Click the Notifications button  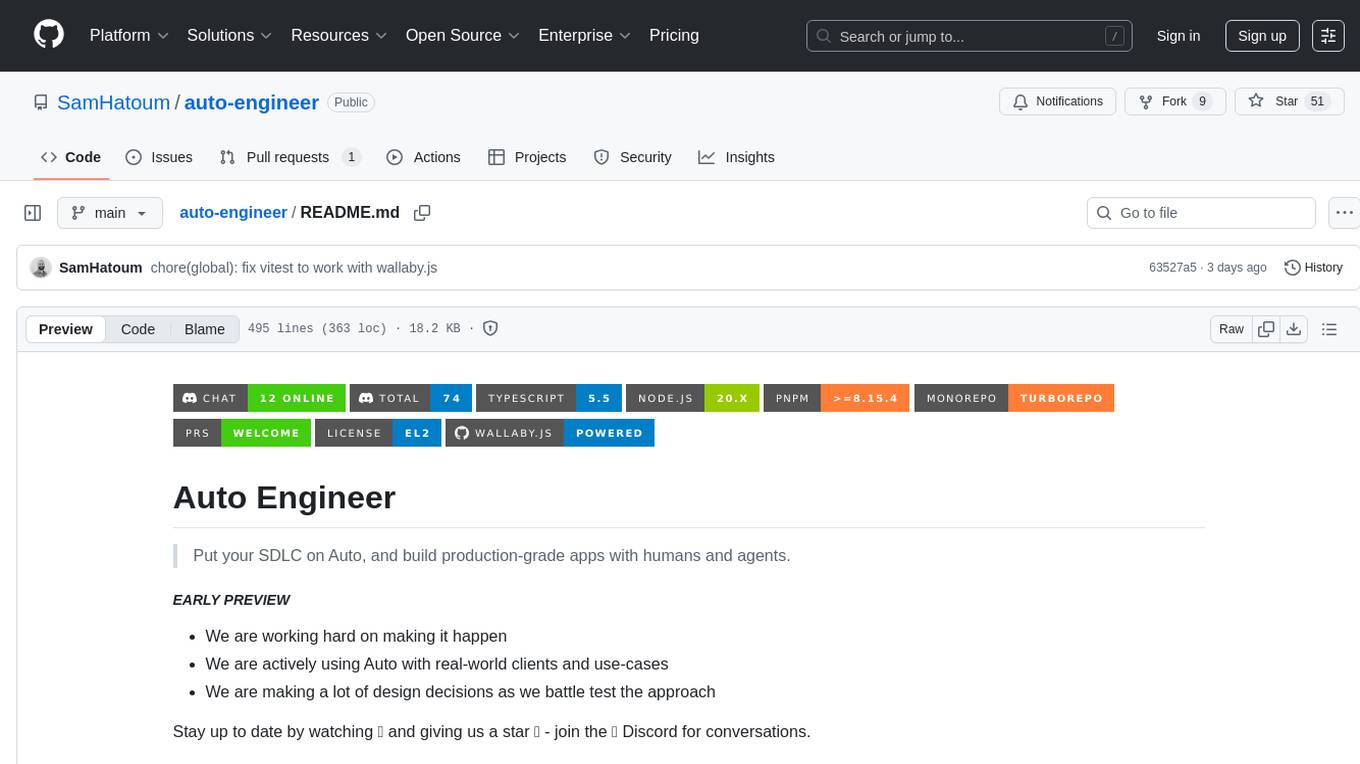(x=1058, y=102)
